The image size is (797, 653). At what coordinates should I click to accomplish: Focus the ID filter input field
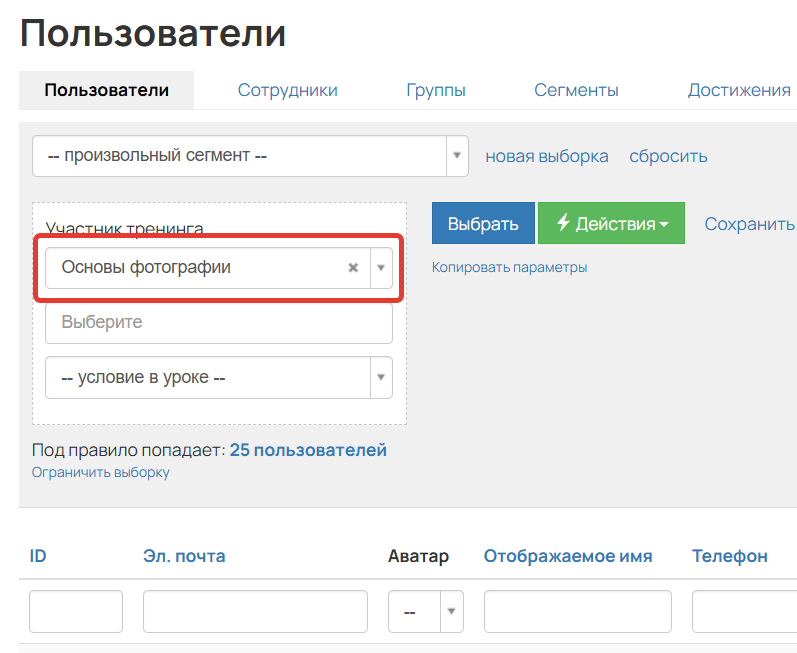pyautogui.click(x=76, y=611)
